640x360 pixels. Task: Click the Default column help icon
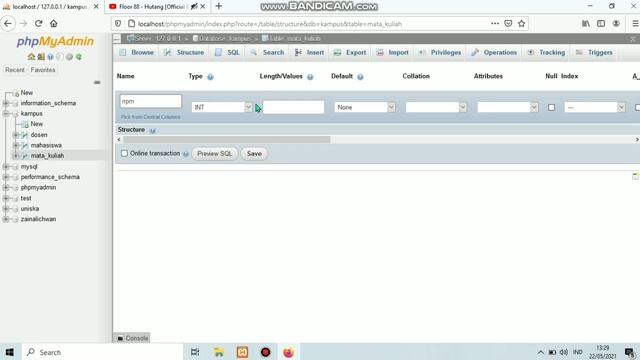pyautogui.click(x=360, y=77)
